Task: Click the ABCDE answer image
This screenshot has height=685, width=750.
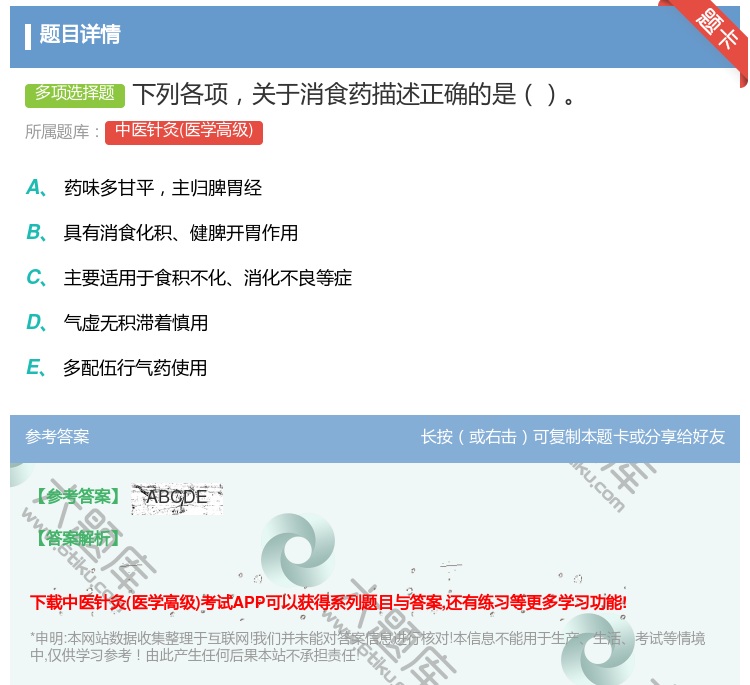Action: [x=177, y=498]
